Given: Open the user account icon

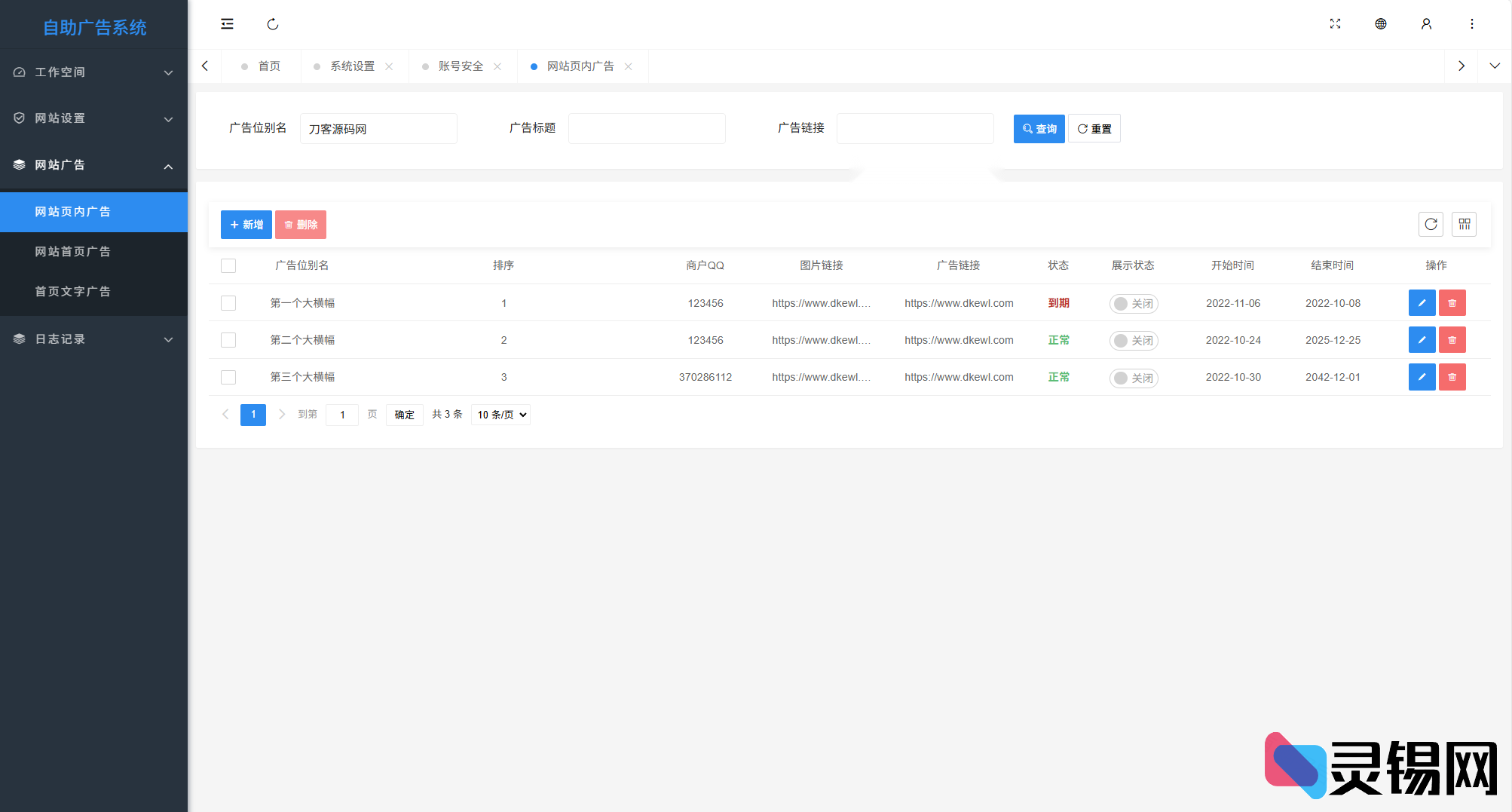Looking at the screenshot, I should 1426,24.
